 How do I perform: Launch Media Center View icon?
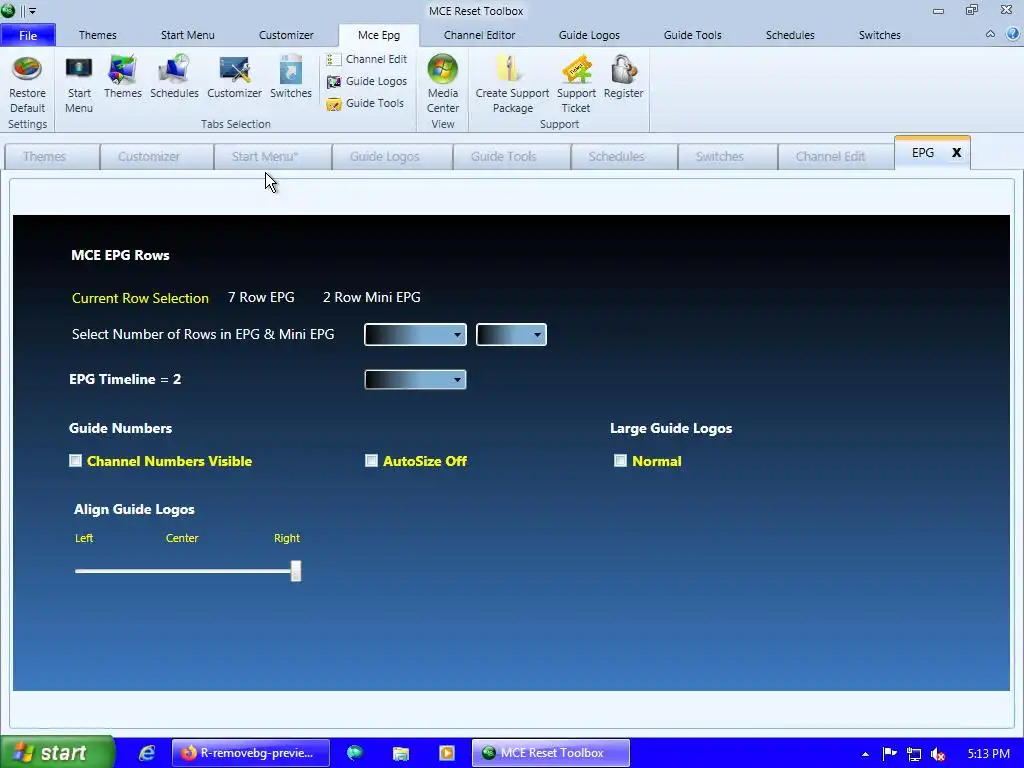click(x=443, y=69)
